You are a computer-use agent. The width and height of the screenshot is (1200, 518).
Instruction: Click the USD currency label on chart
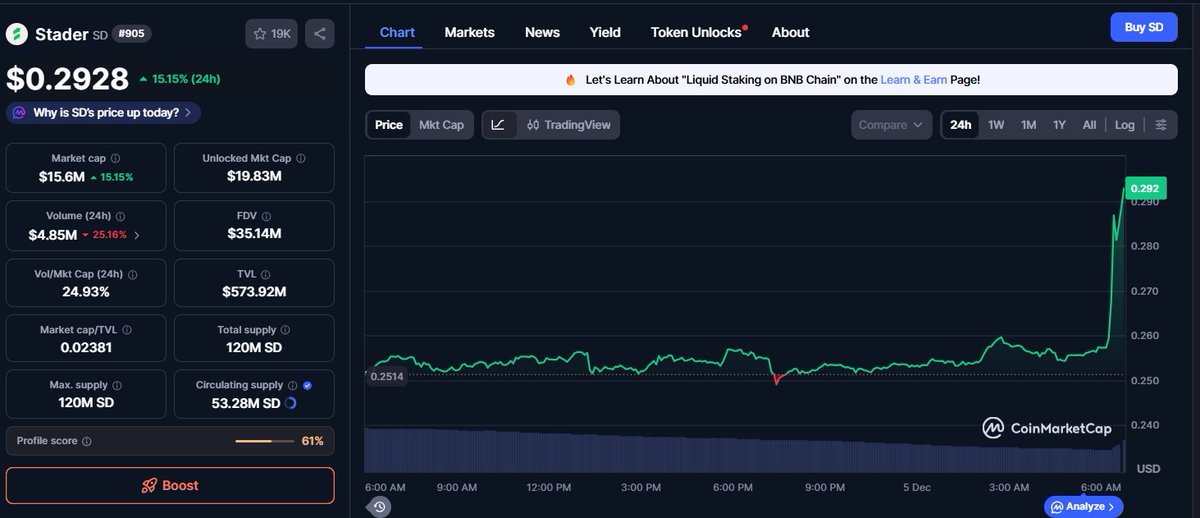point(1148,468)
